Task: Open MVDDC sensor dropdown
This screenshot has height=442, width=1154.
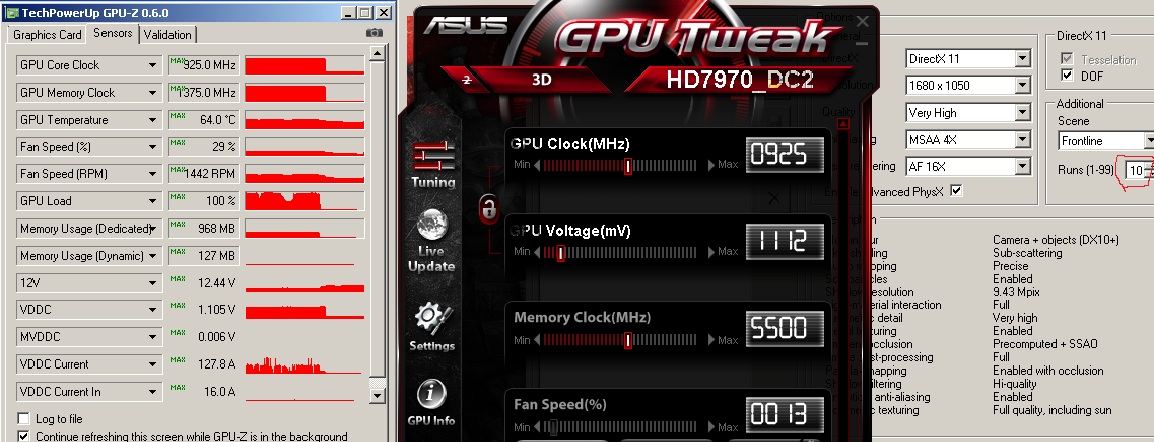Action: 152,337
